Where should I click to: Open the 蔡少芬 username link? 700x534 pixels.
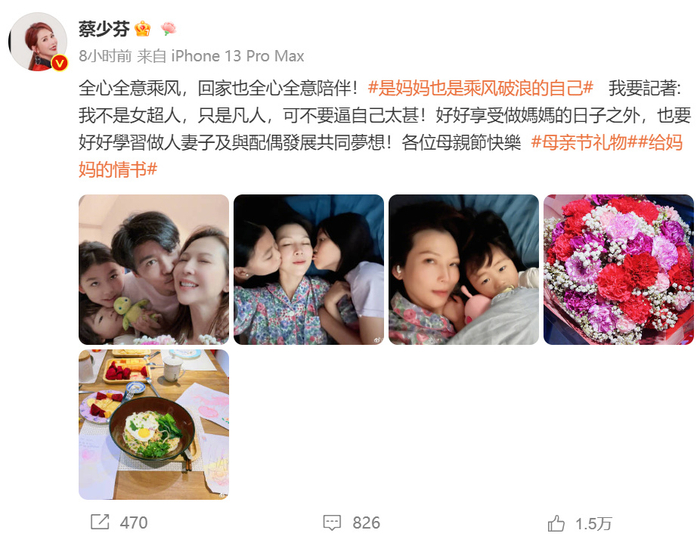pos(104,29)
